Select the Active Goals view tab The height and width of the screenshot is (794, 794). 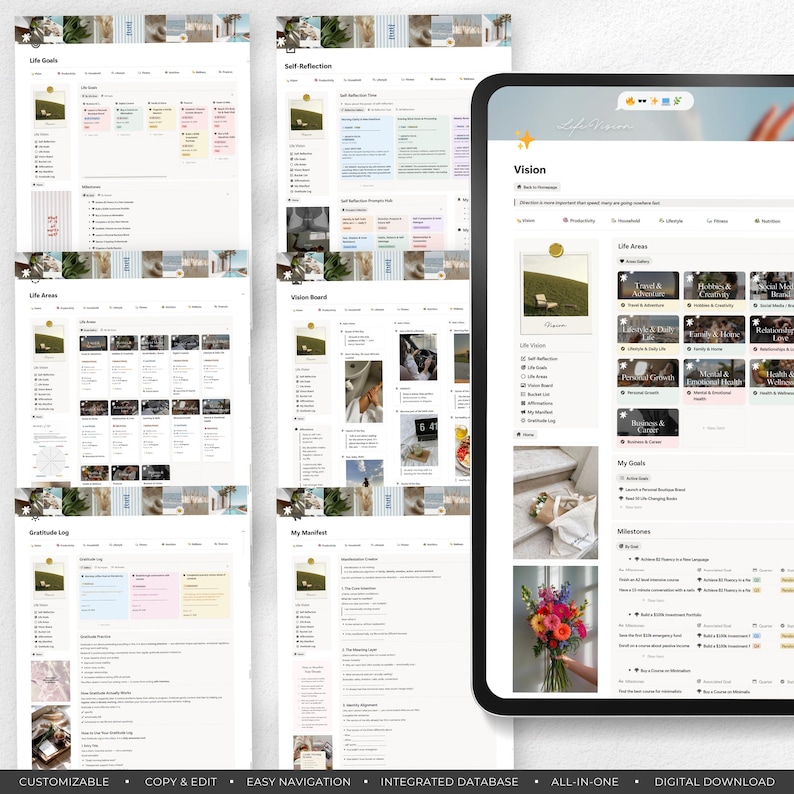tap(633, 478)
